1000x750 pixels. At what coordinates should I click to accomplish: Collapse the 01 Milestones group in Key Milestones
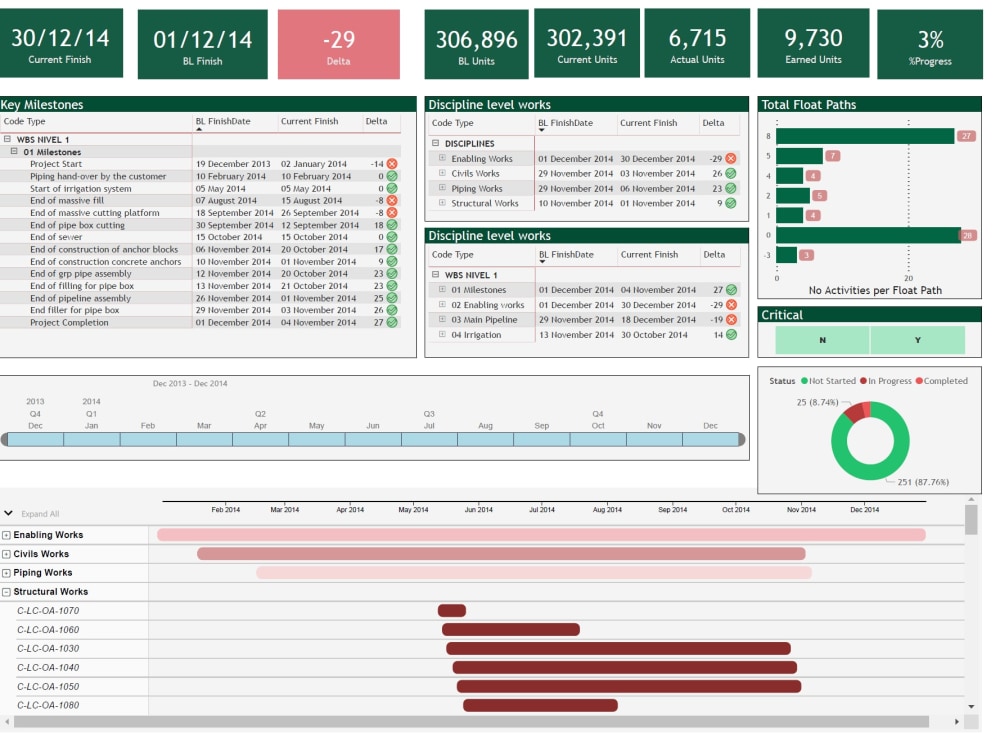(13, 152)
